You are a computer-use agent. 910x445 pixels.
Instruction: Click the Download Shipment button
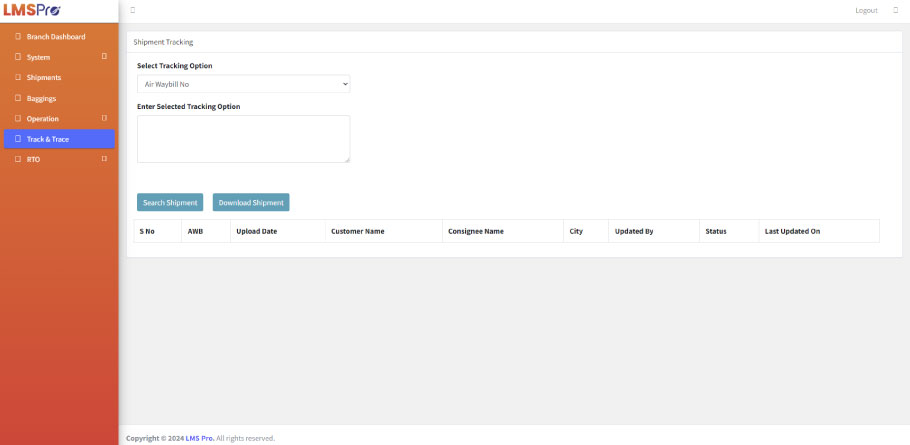pyautogui.click(x=251, y=202)
